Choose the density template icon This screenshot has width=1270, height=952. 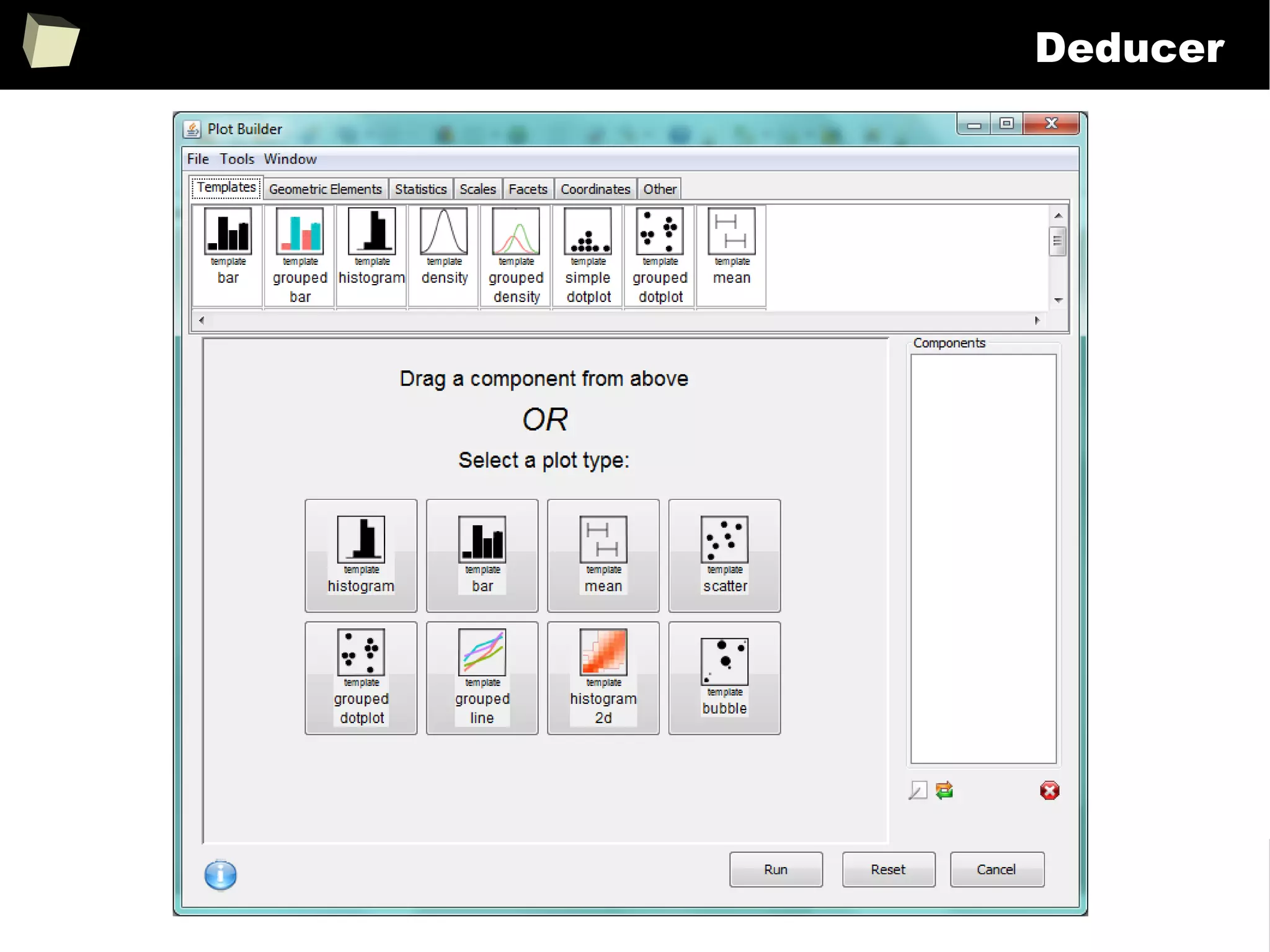click(444, 255)
